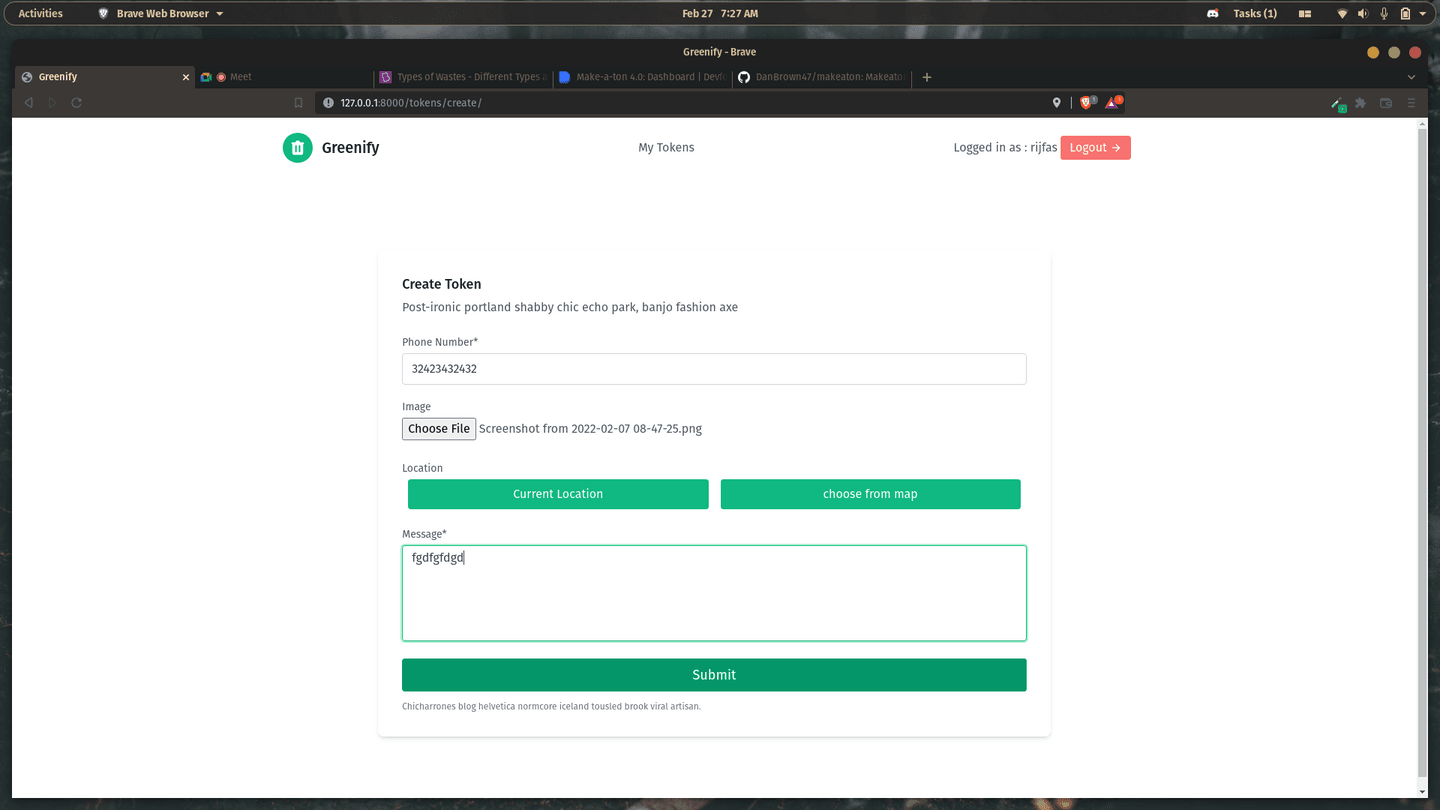1440x810 pixels.
Task: Click the battery icon in system tray
Action: coord(1405,14)
